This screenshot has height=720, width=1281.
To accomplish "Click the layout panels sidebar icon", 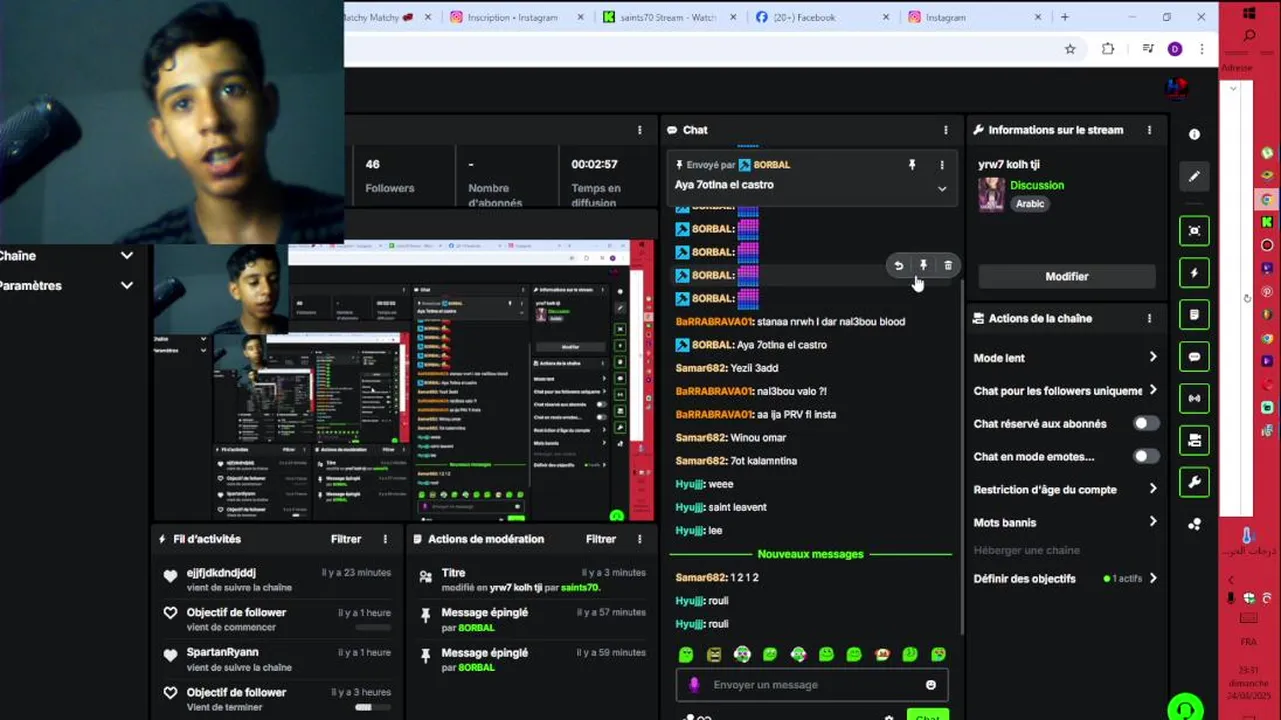I will pos(1194,440).
